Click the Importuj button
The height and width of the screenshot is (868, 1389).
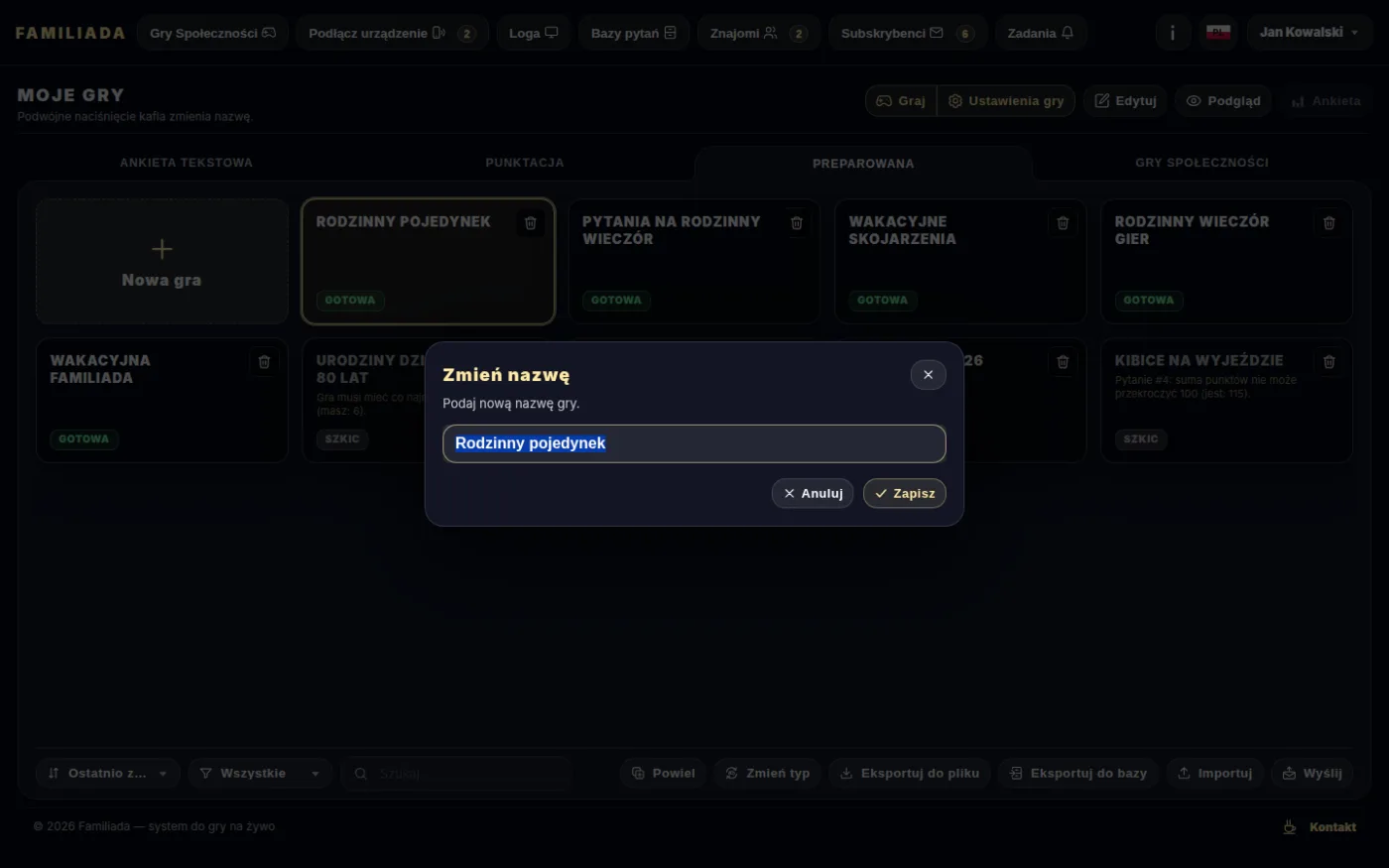pos(1215,774)
